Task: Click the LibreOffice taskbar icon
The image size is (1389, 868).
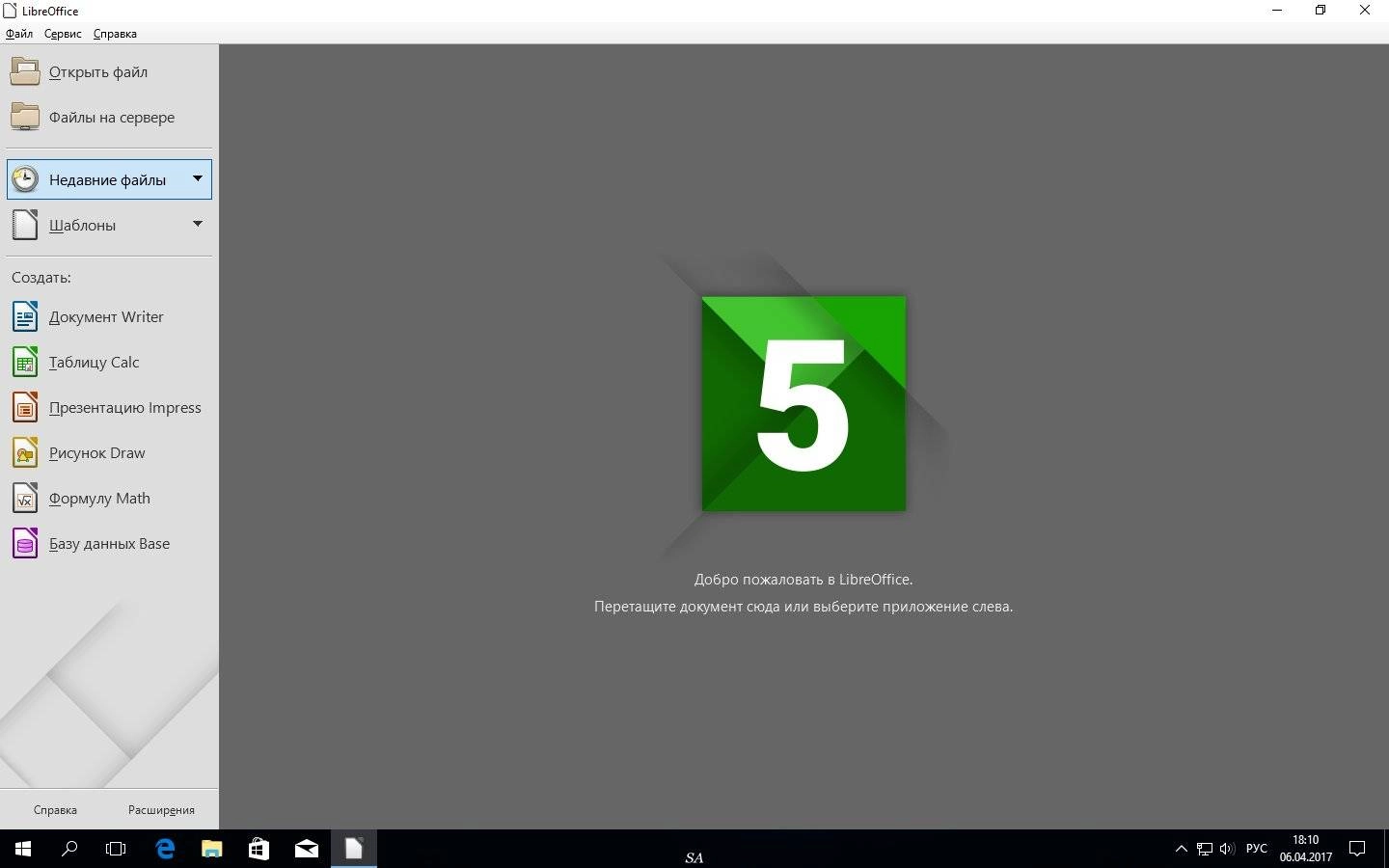Action: [354, 849]
